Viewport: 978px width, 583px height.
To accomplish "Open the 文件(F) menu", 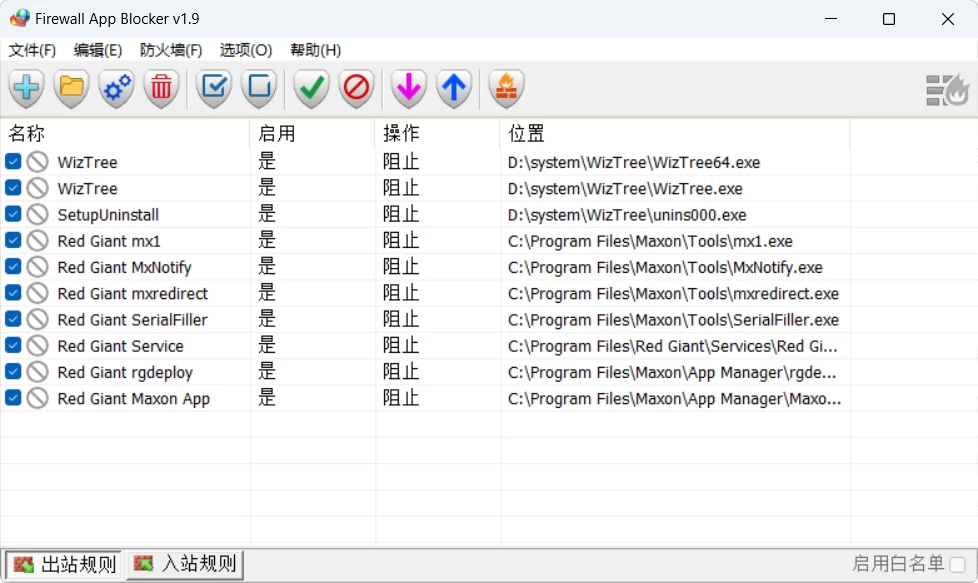I will pos(32,50).
